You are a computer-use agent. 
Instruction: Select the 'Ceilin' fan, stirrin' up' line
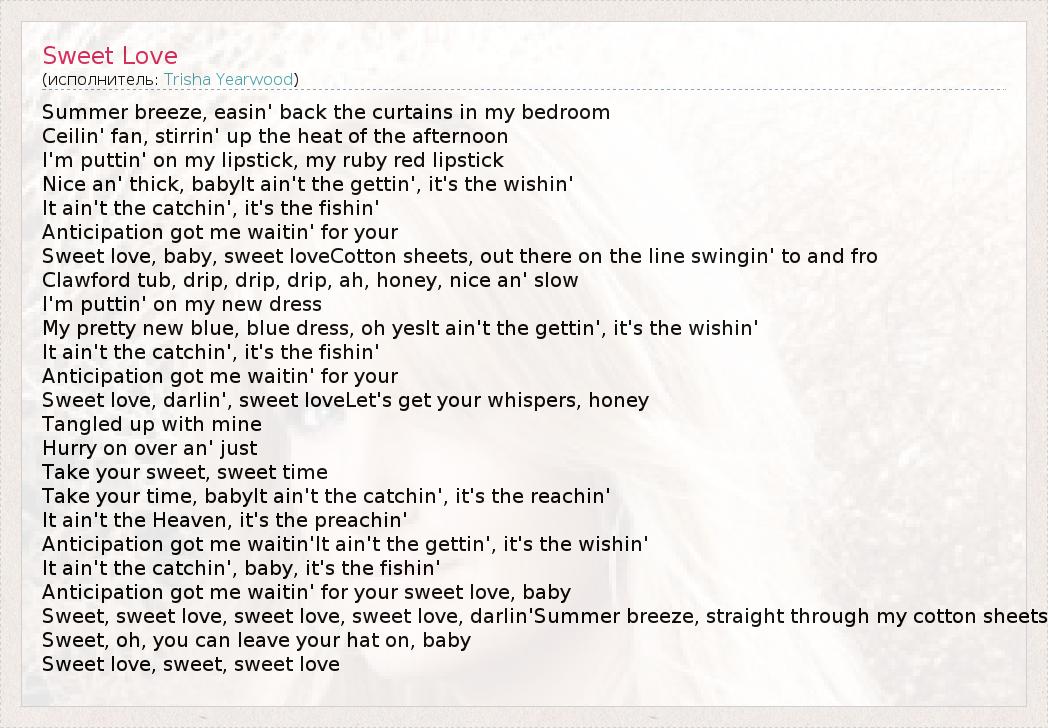point(275,136)
